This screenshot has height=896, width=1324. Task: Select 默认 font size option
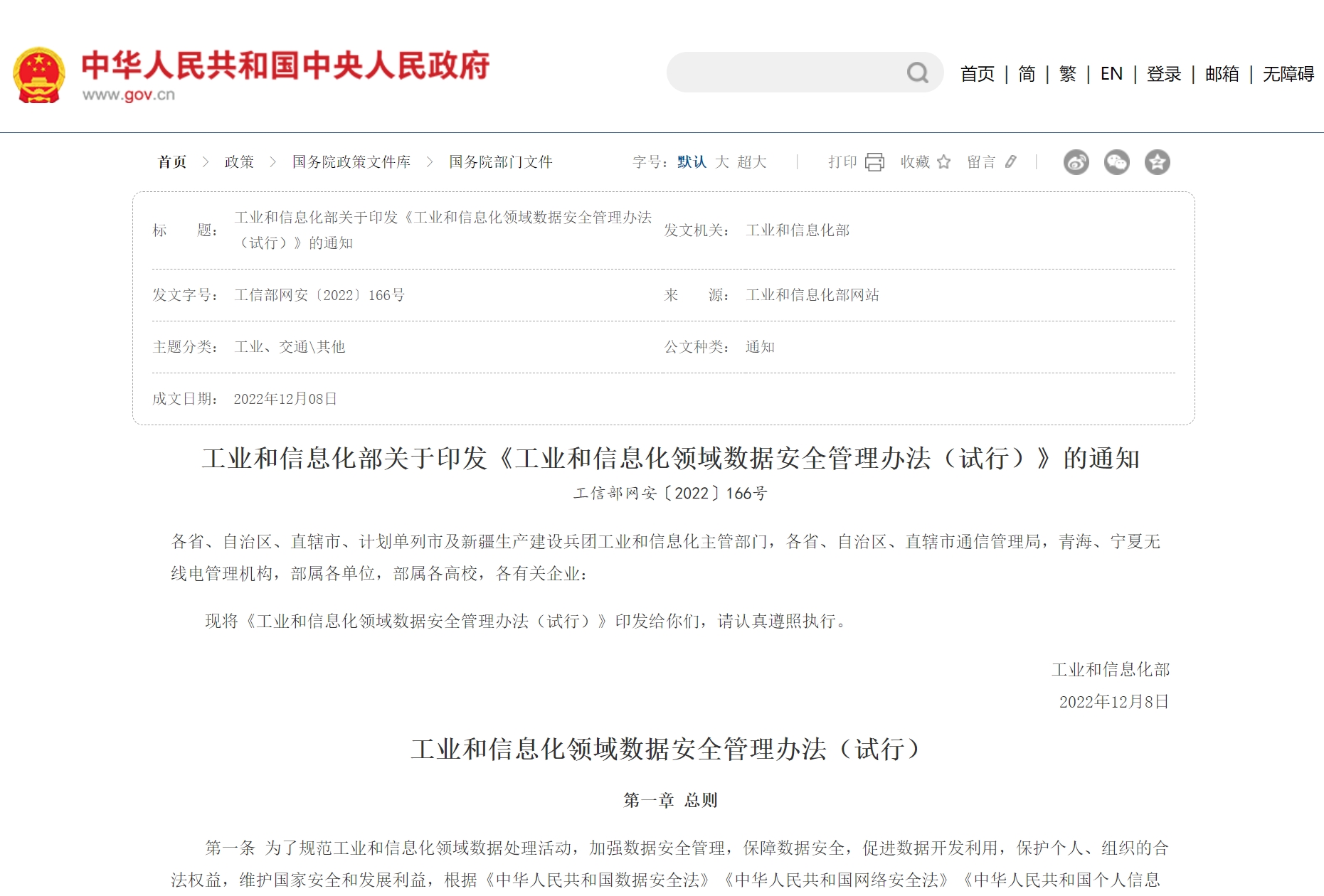692,162
